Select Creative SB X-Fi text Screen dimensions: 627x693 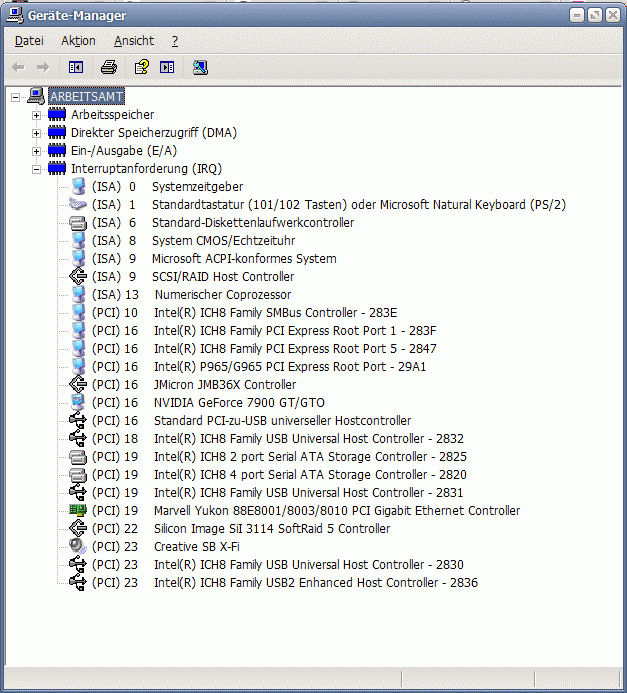pyautogui.click(x=197, y=547)
